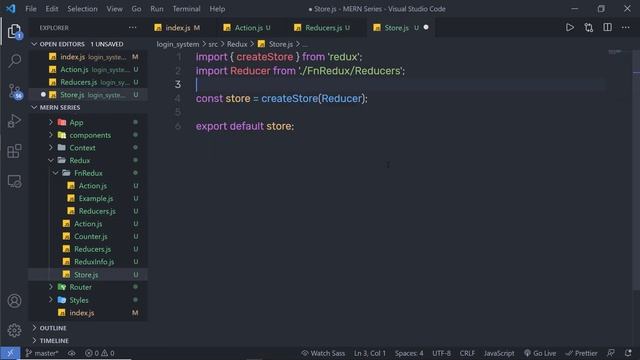This screenshot has width=640, height=360.
Task: Click src in the breadcrumb
Action: [213, 44]
